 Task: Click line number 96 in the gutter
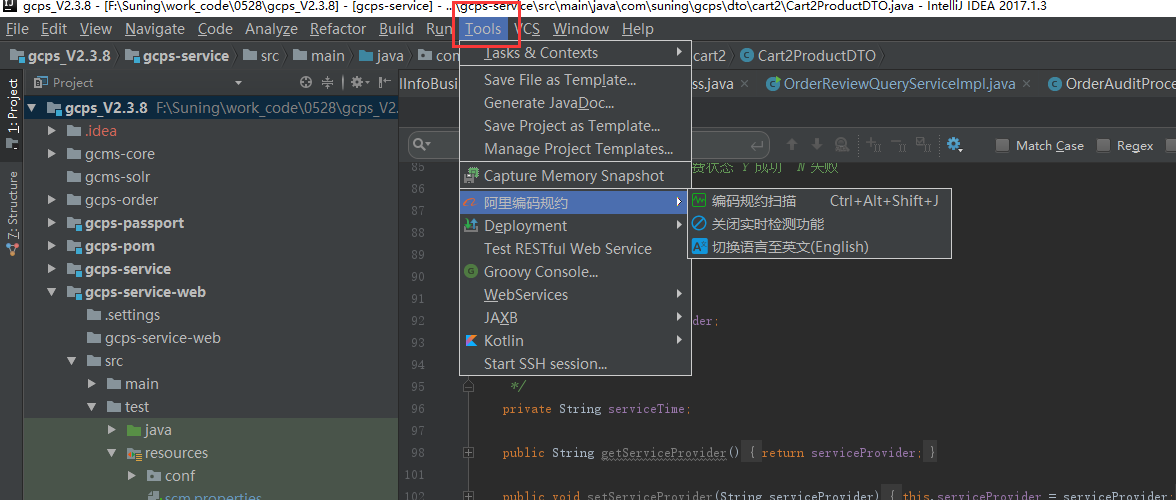418,409
